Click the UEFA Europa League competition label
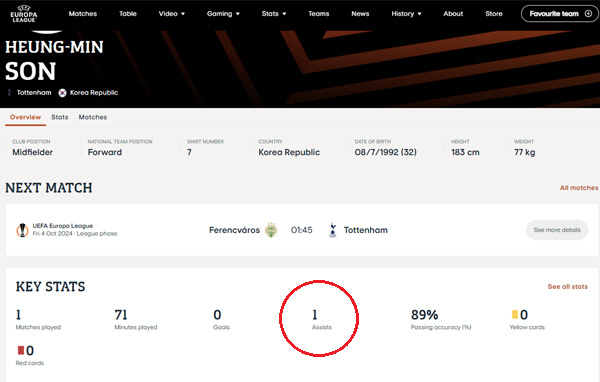The image size is (600, 382). (x=63, y=226)
